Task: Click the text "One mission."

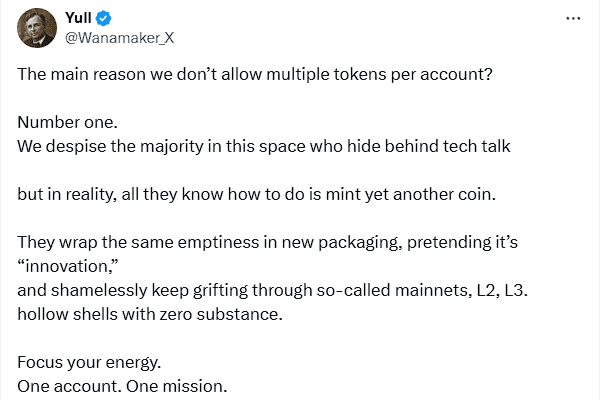Action: (x=164, y=384)
